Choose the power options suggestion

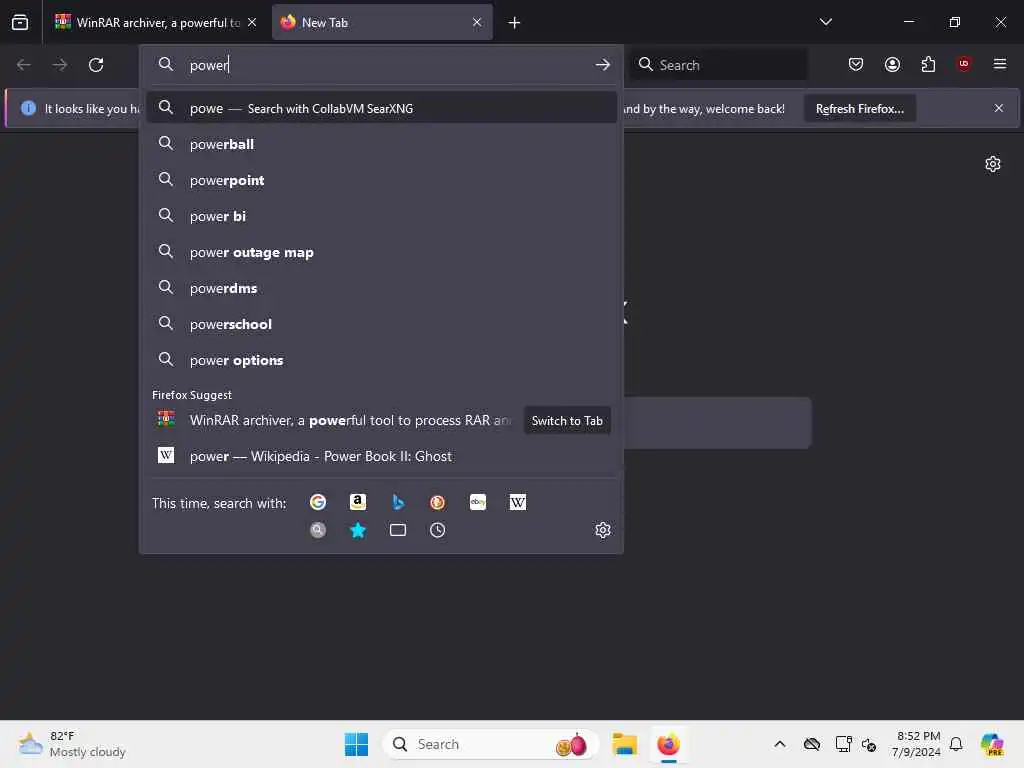pyautogui.click(x=381, y=360)
